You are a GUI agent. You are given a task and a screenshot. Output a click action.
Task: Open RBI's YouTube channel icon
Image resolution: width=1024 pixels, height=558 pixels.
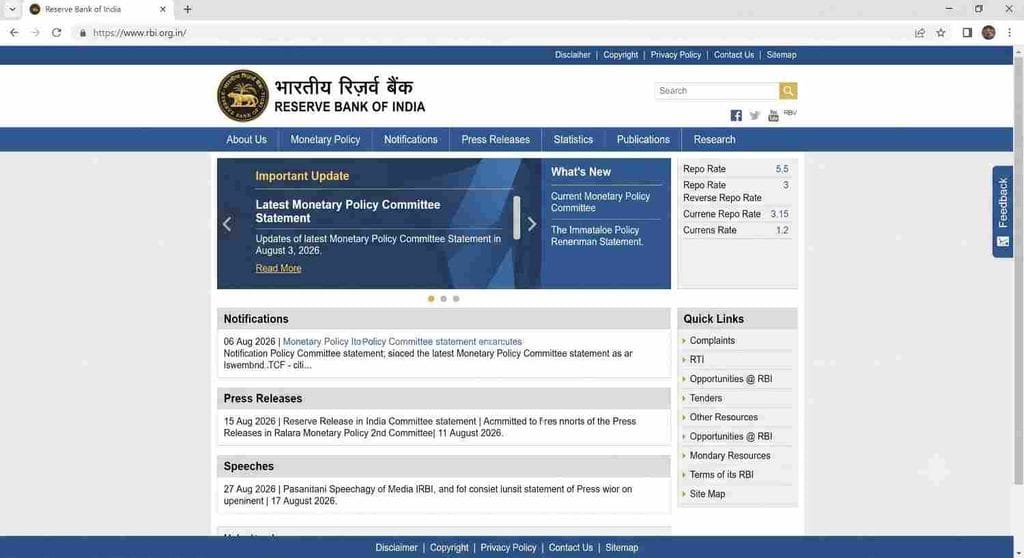tap(773, 116)
